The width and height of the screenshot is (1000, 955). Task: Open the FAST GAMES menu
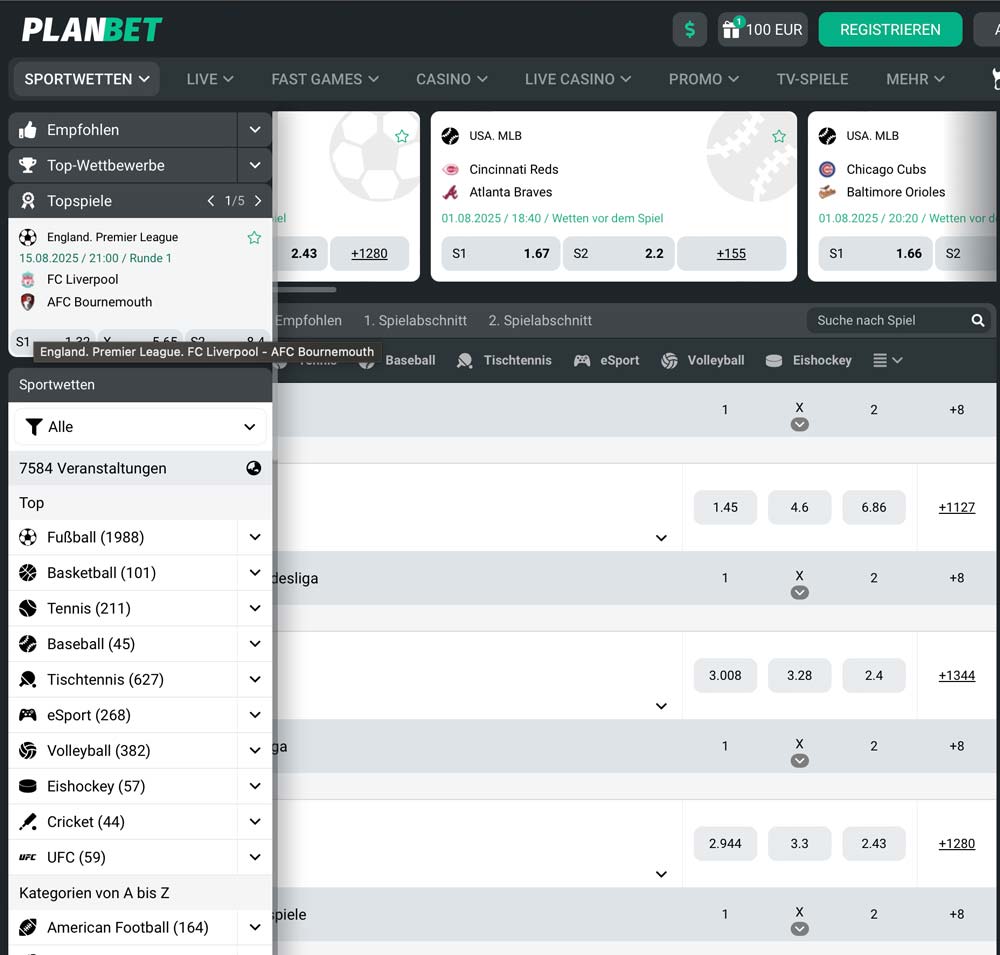(x=325, y=79)
